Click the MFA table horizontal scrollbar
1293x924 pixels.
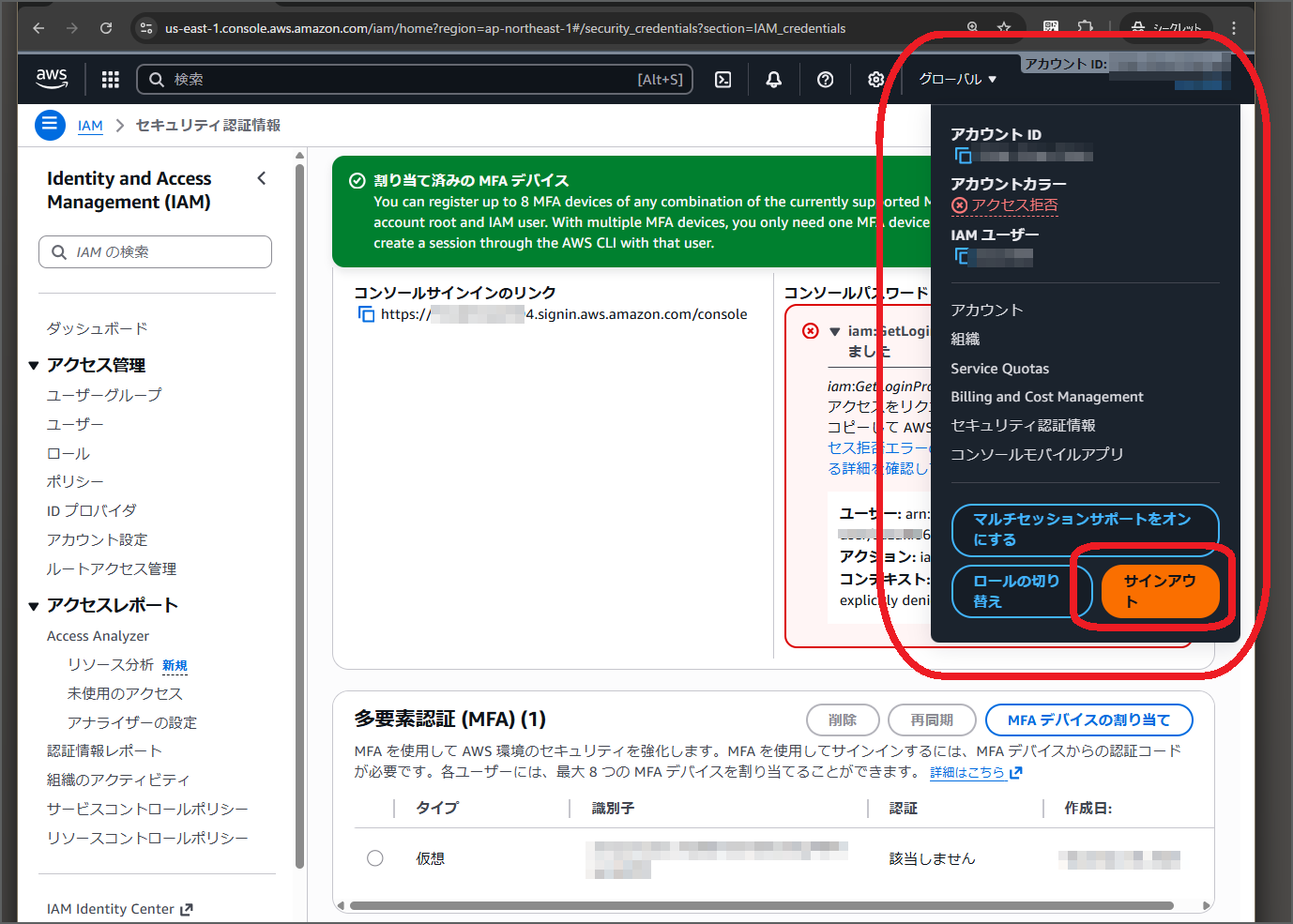[x=761, y=906]
